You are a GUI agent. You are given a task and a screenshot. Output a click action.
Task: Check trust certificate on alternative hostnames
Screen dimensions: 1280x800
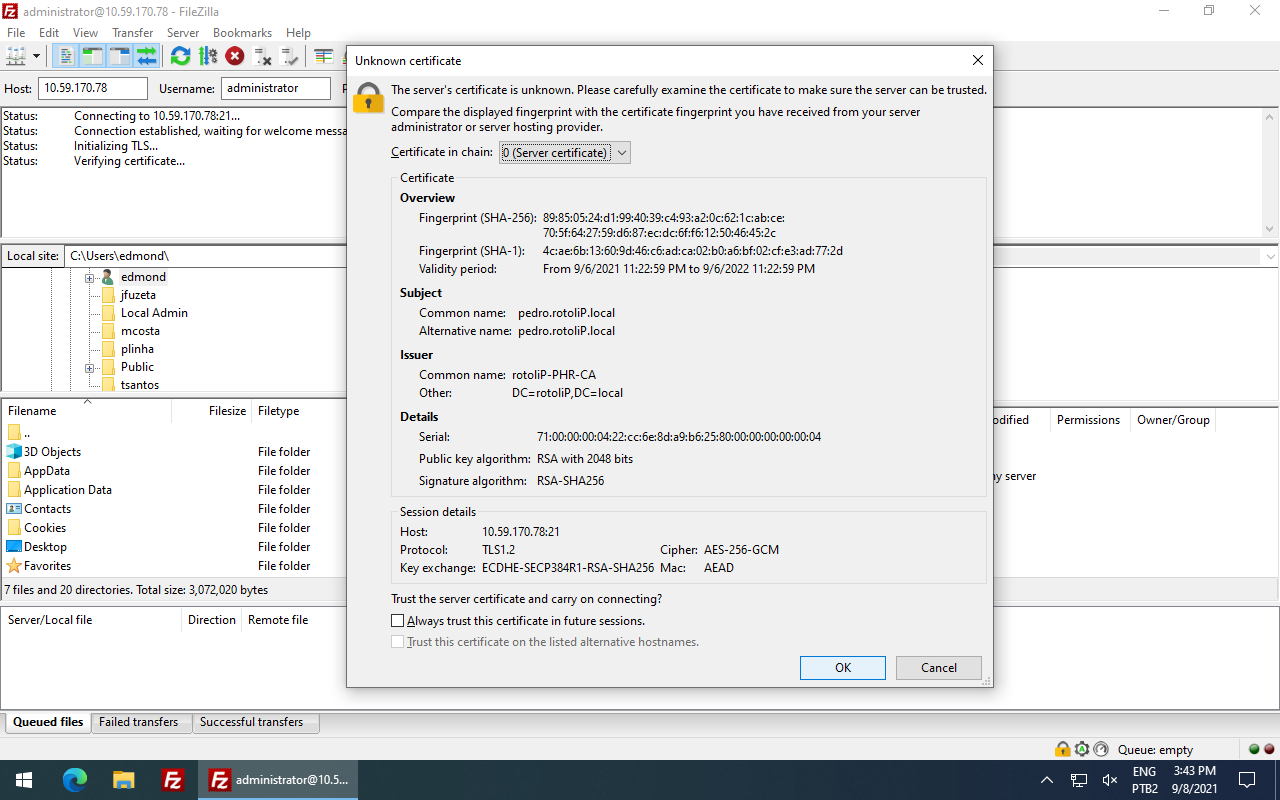[397, 641]
